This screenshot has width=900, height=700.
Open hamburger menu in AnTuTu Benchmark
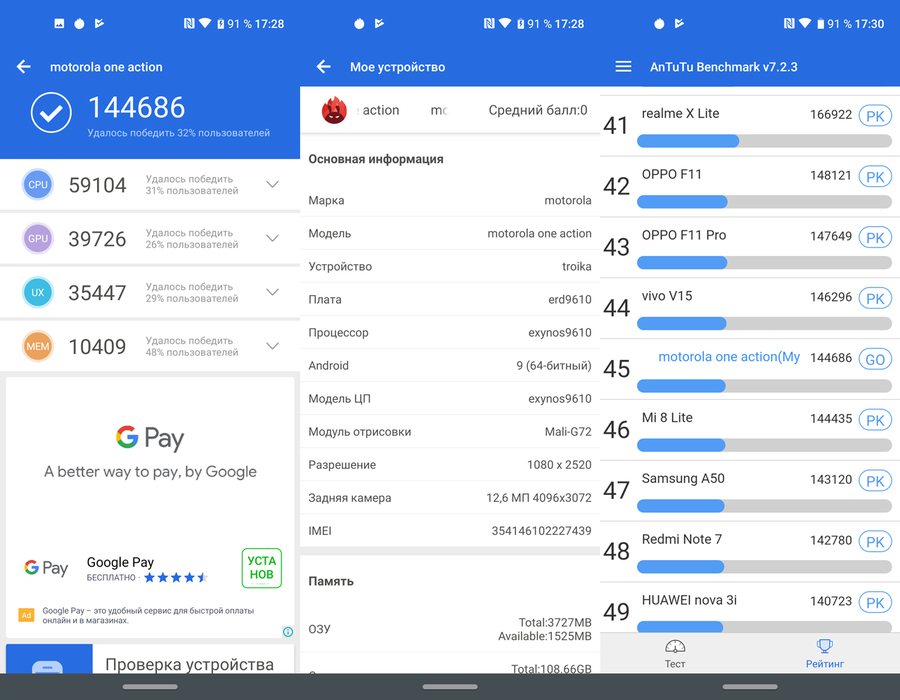623,67
